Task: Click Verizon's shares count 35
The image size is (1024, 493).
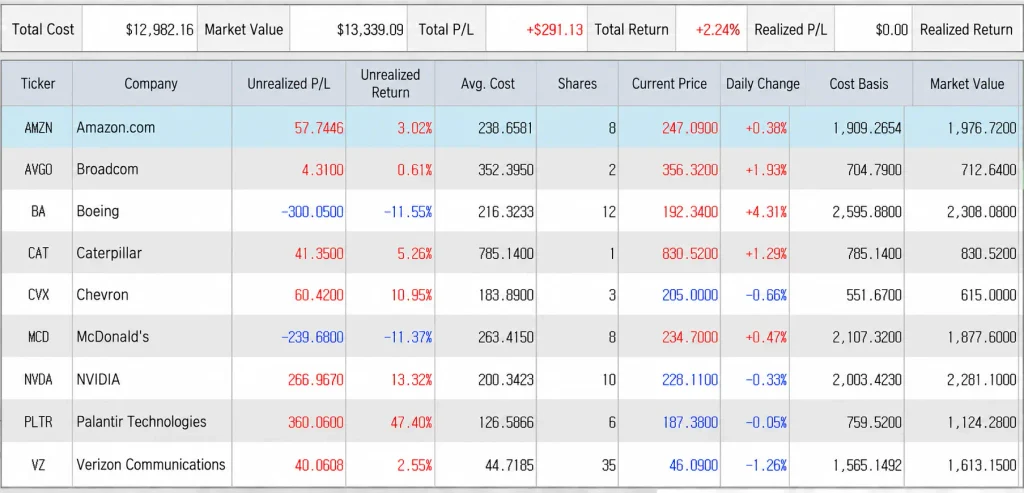Action: [609, 465]
